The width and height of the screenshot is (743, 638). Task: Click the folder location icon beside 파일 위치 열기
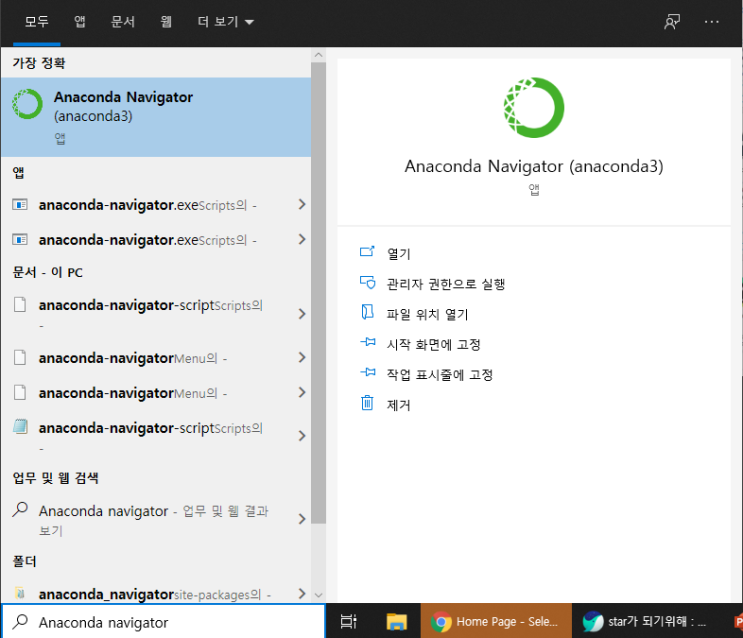[367, 312]
